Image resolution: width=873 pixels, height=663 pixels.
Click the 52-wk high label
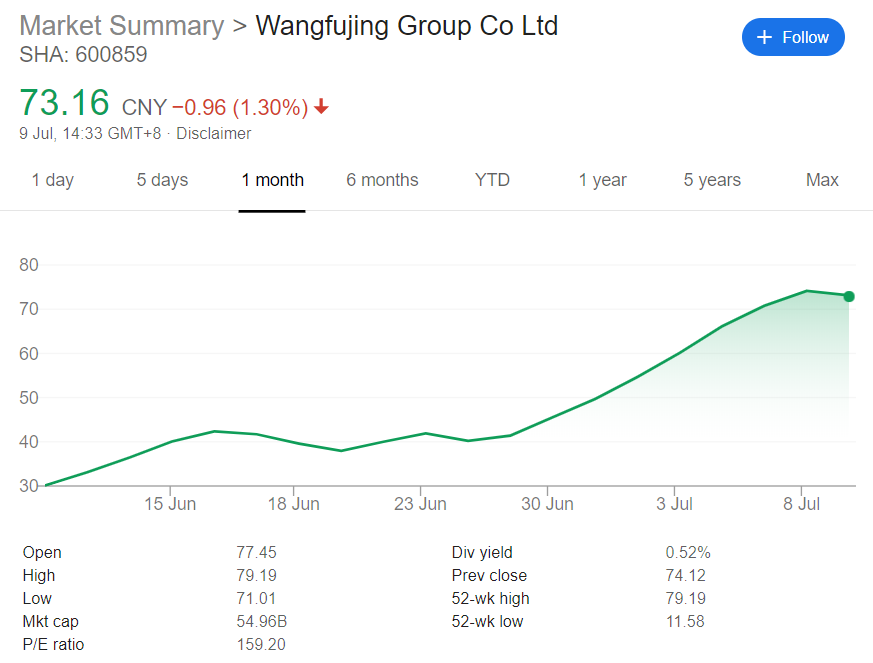(491, 598)
